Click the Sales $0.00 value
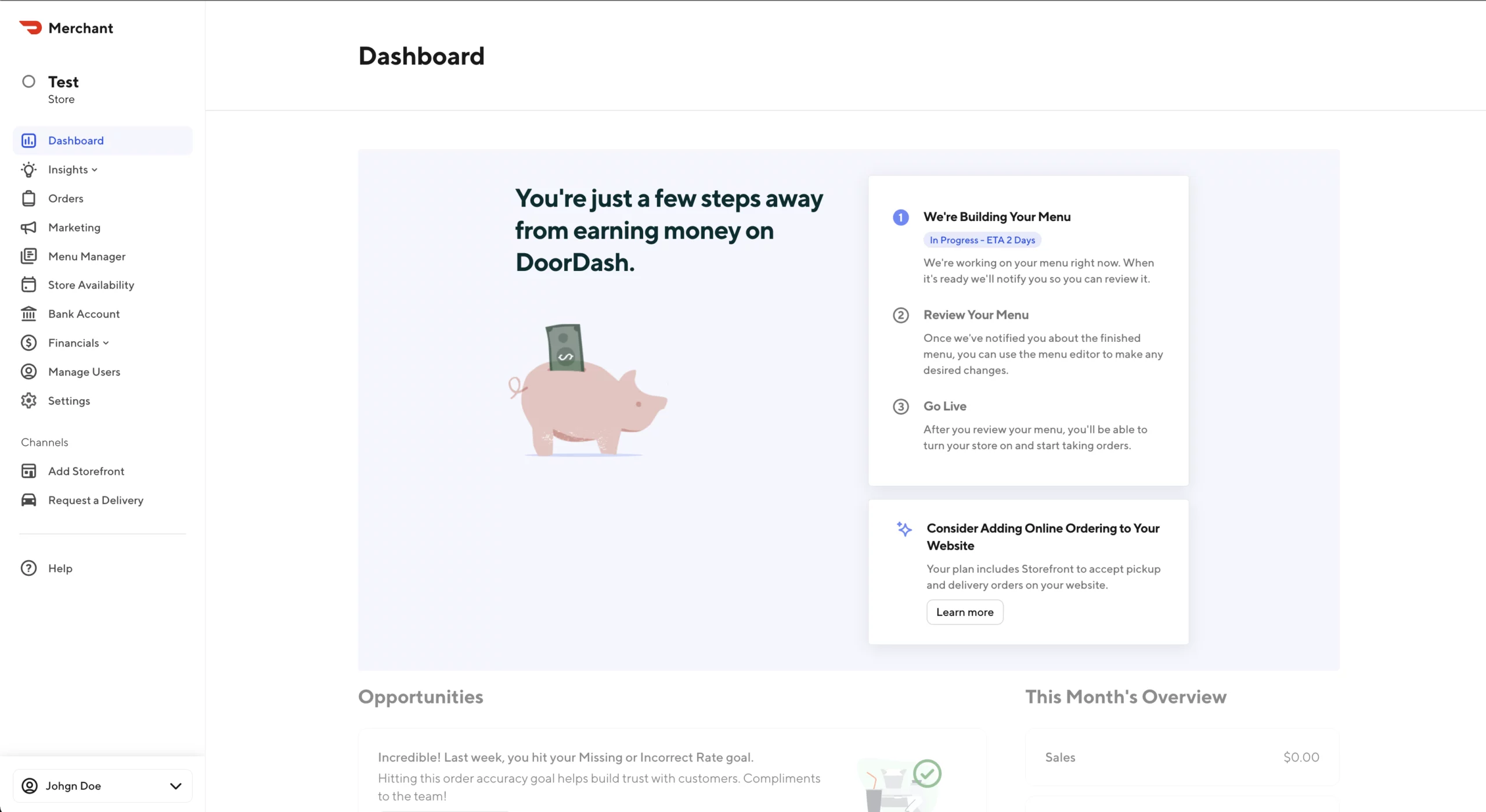This screenshot has width=1486, height=812. tap(1301, 757)
